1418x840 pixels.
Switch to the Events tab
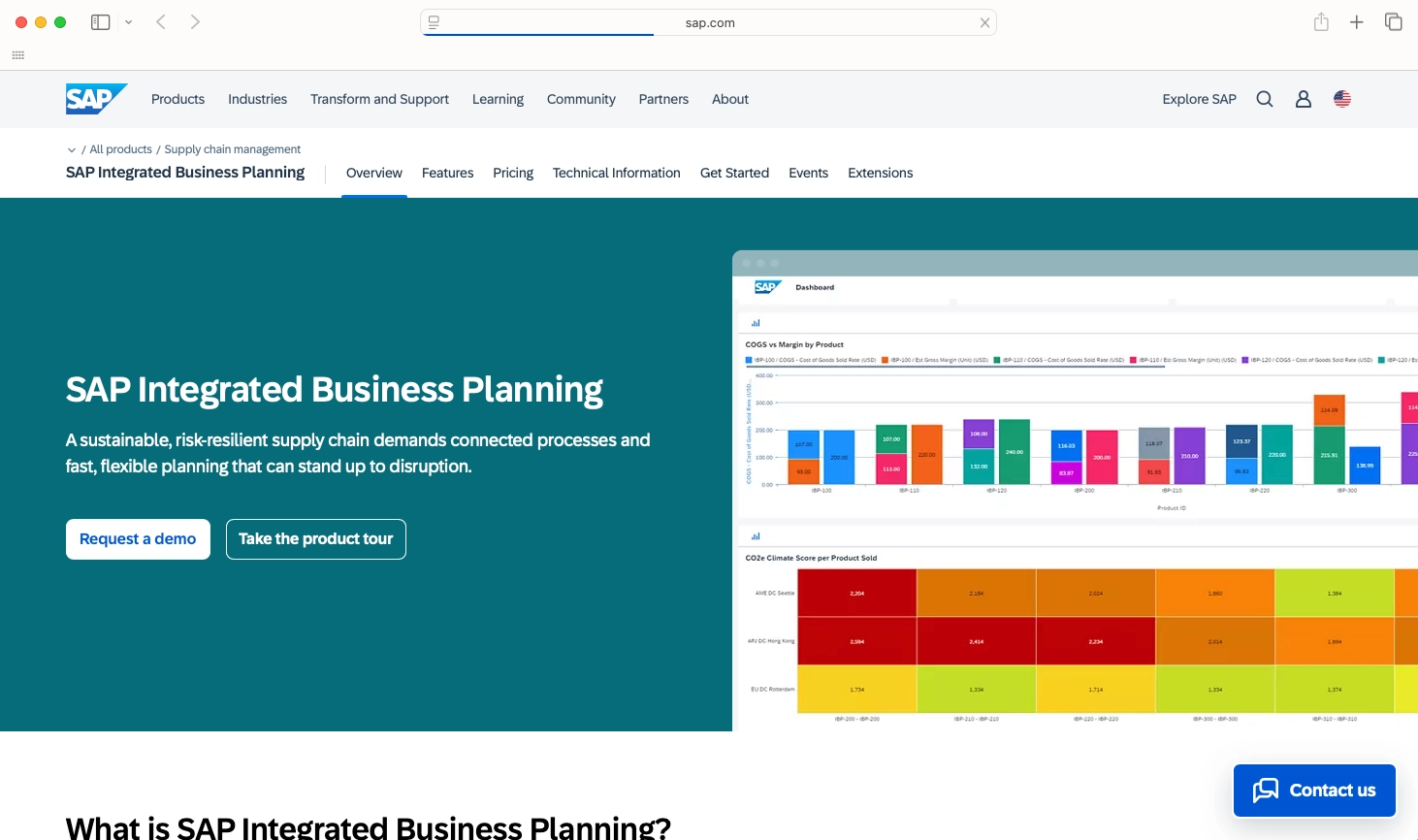tap(808, 173)
